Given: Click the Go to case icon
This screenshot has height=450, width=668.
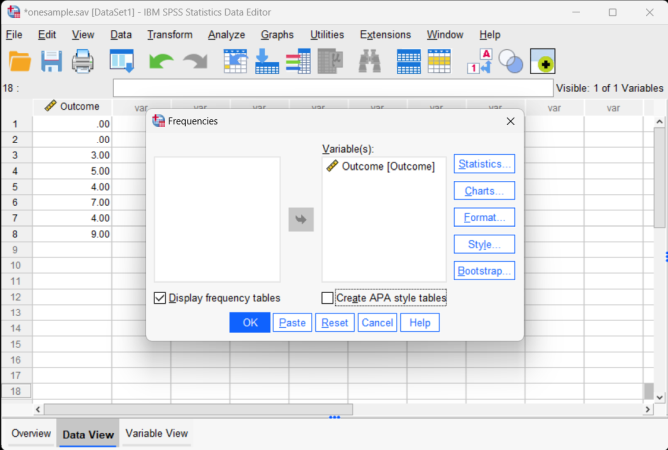Looking at the screenshot, I should pos(236,61).
